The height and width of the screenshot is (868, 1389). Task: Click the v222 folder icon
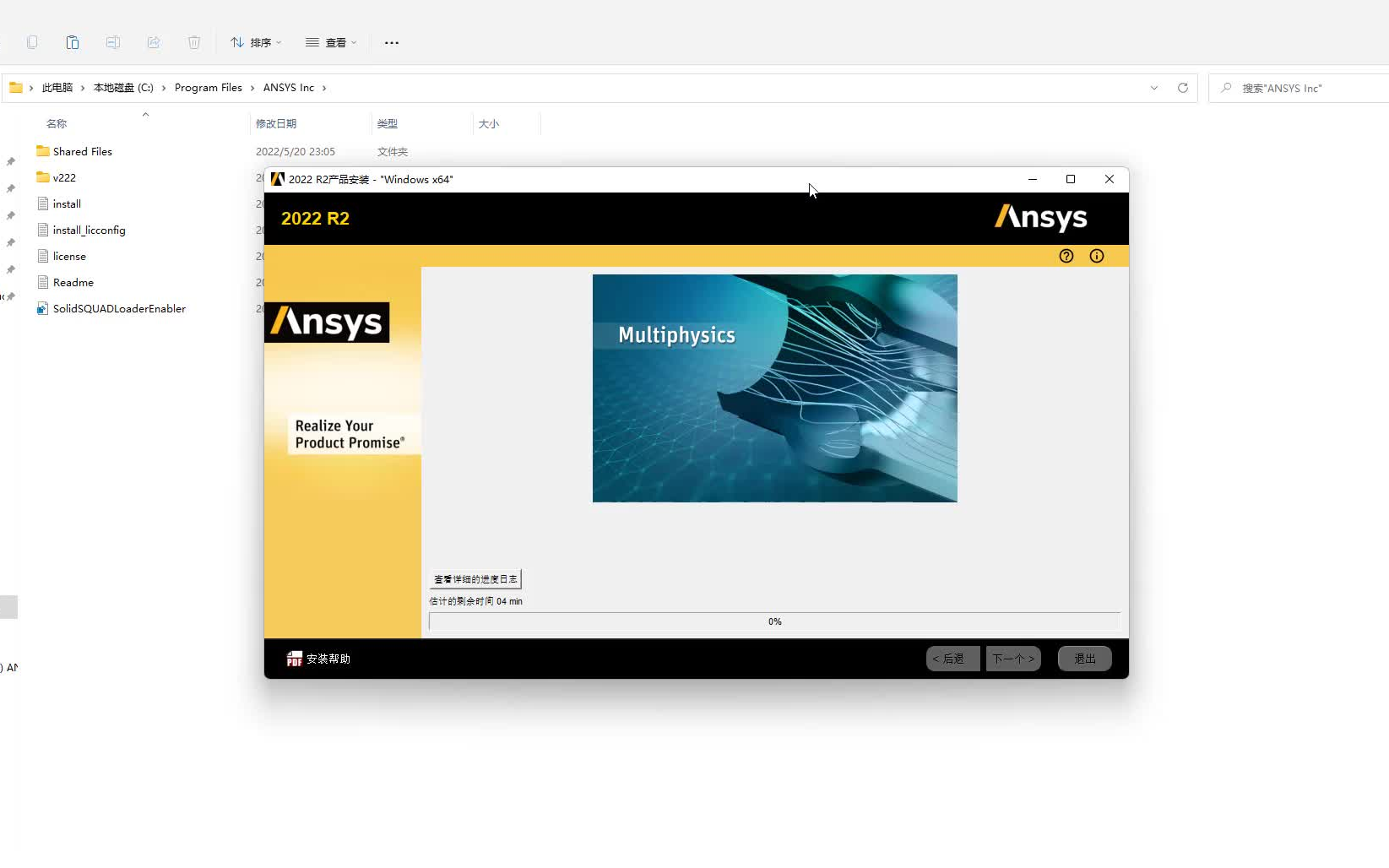[43, 177]
